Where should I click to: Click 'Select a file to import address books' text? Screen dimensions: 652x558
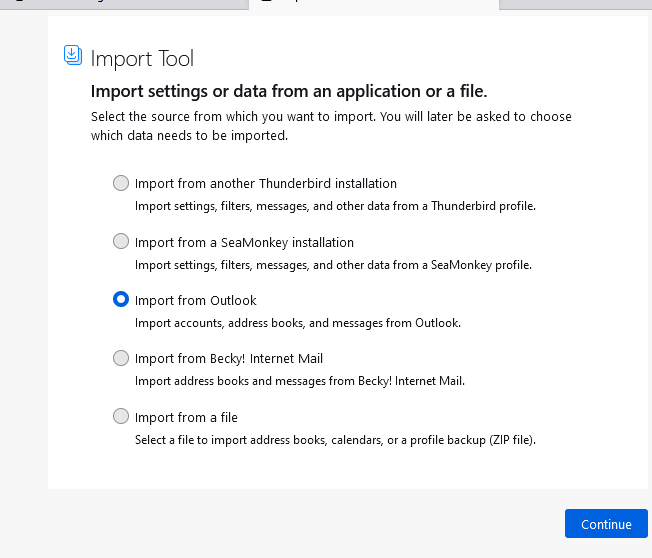pyautogui.click(x=335, y=440)
